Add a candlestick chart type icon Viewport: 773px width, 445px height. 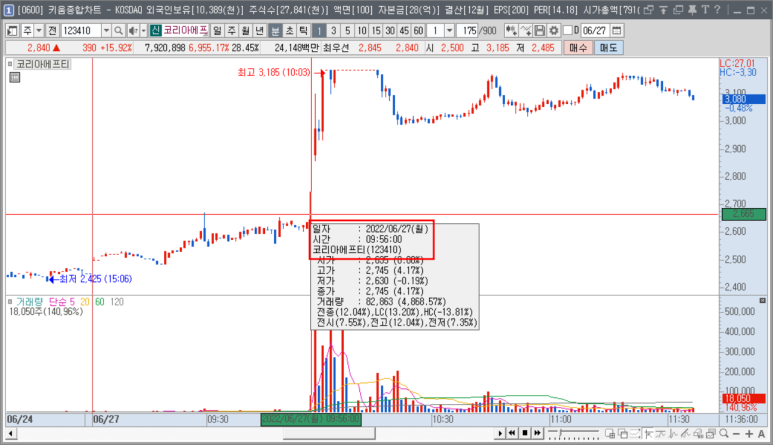(x=511, y=31)
